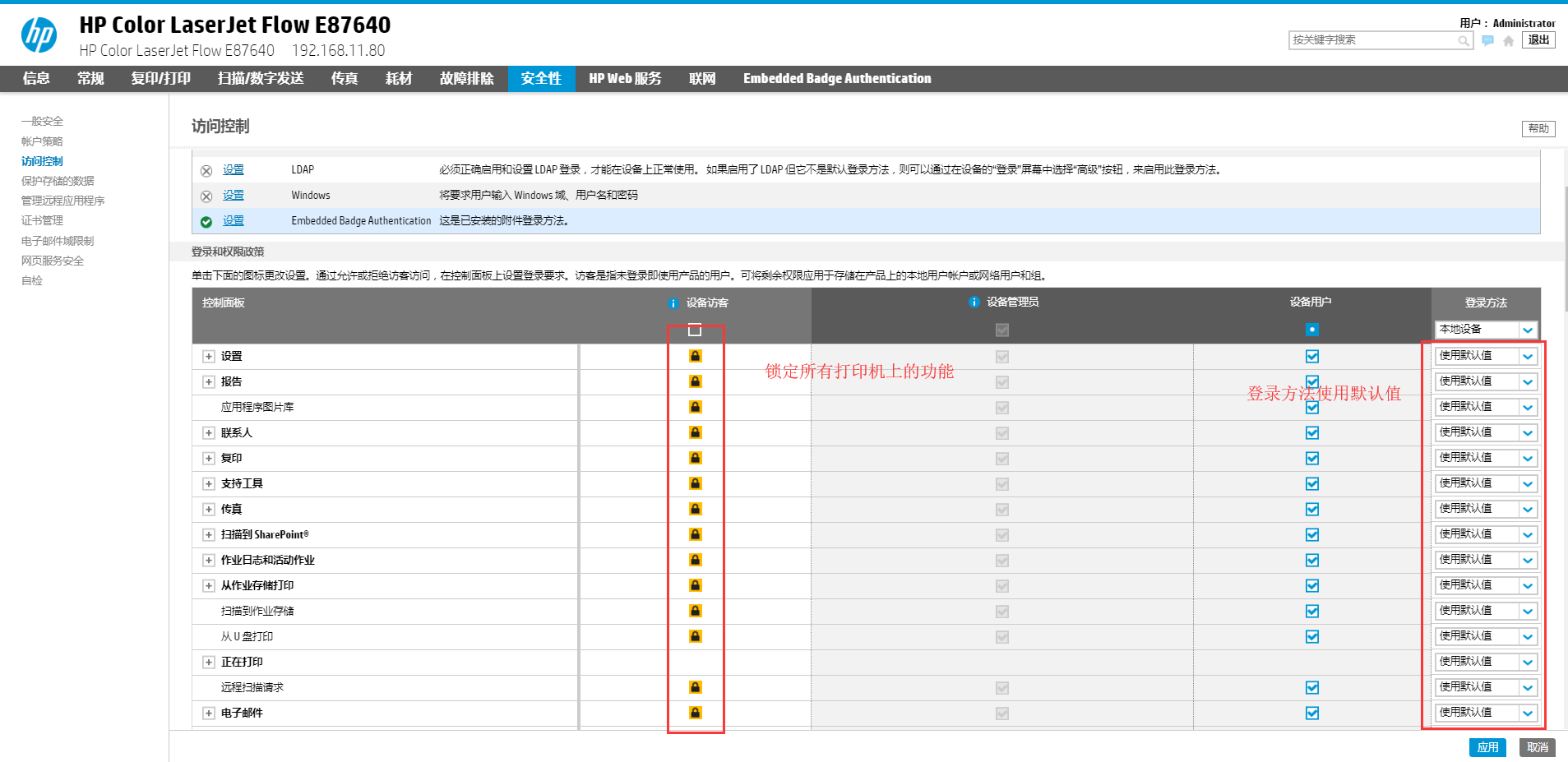Click guest lock icon for 联系人 row

point(695,432)
